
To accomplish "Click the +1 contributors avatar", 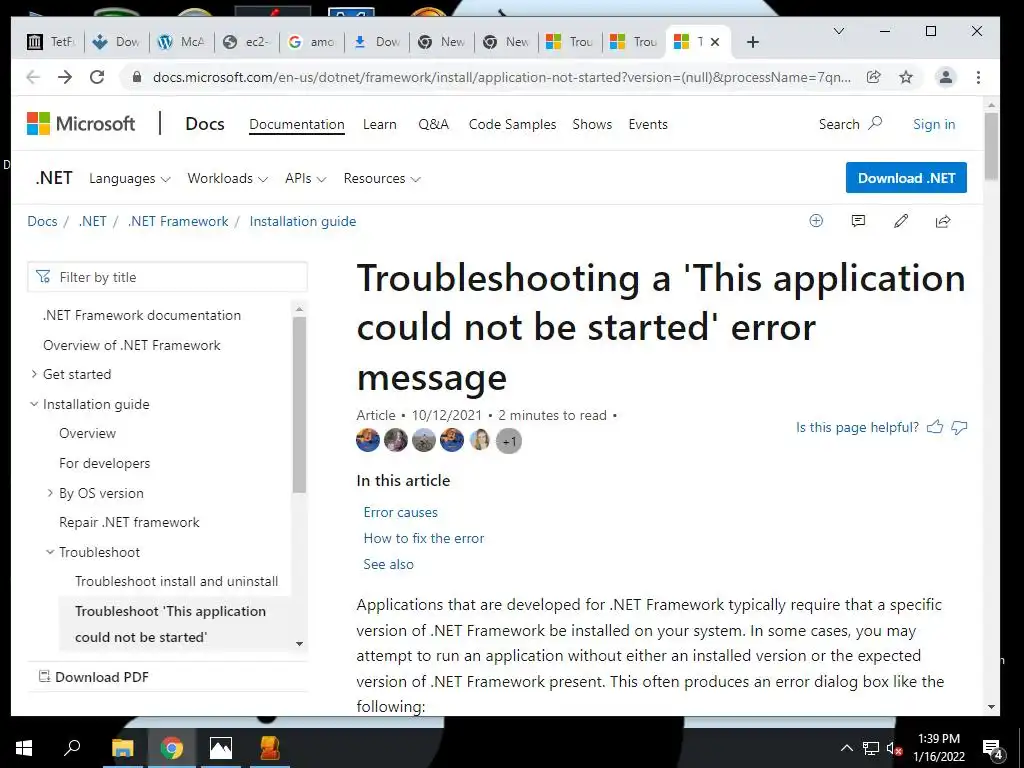I will 509,441.
